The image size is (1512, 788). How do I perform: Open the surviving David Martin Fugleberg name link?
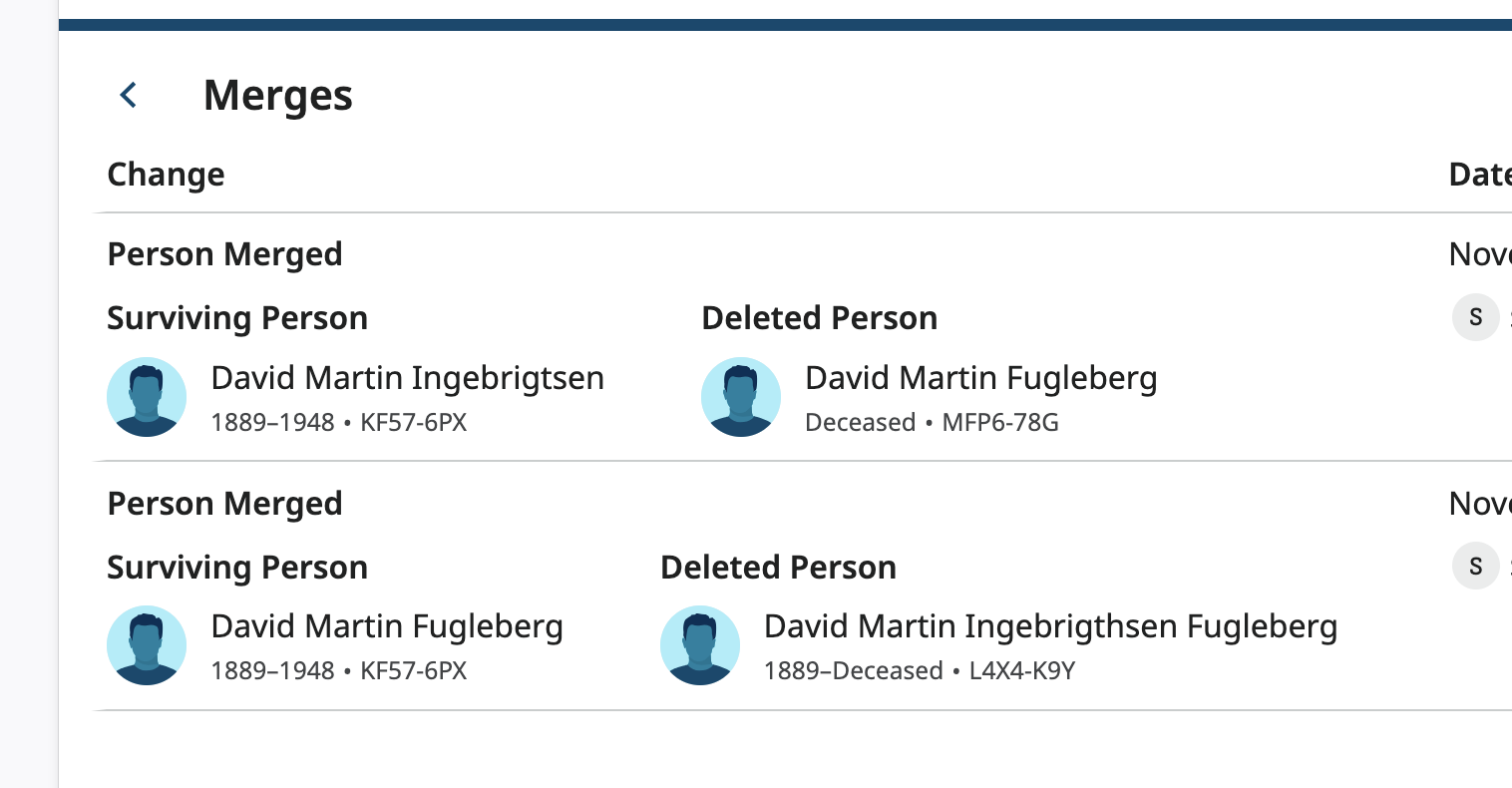click(387, 626)
